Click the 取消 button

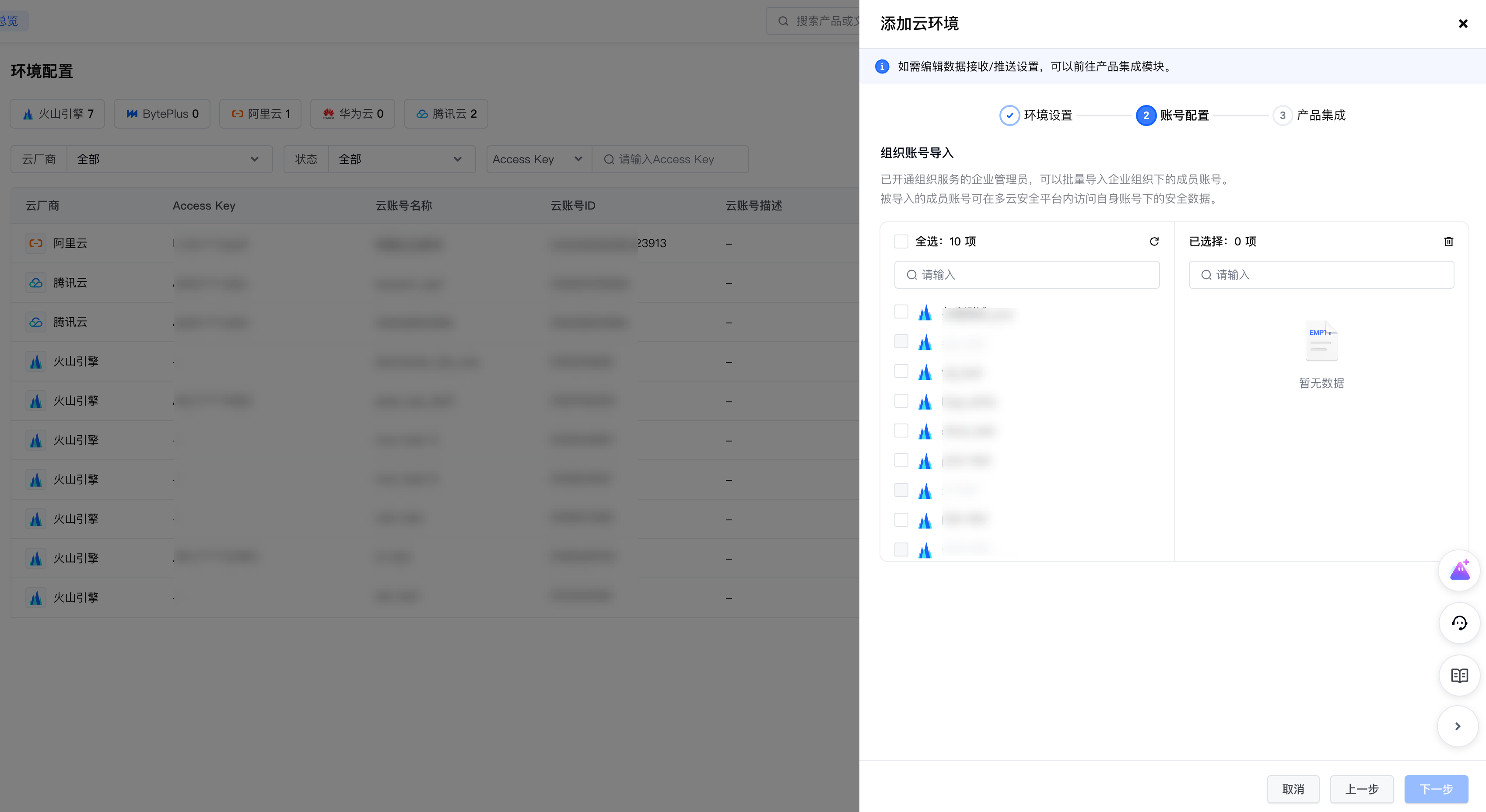click(1293, 789)
